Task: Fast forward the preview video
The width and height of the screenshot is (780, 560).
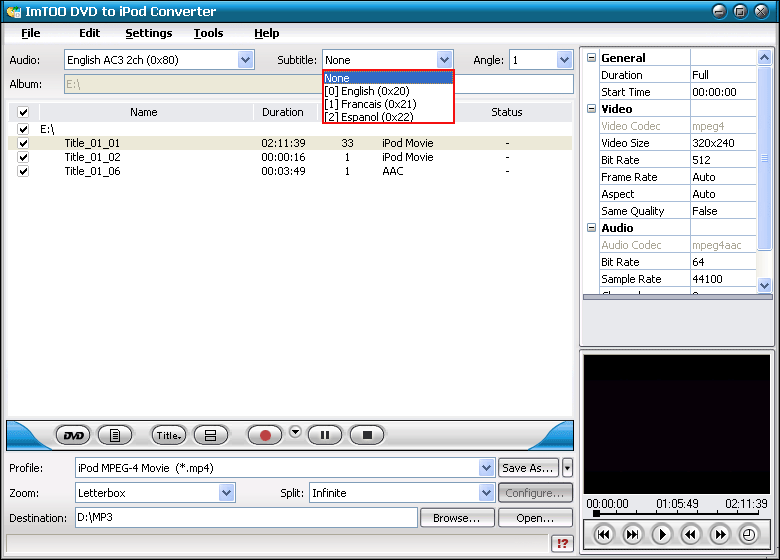Action: 720,535
